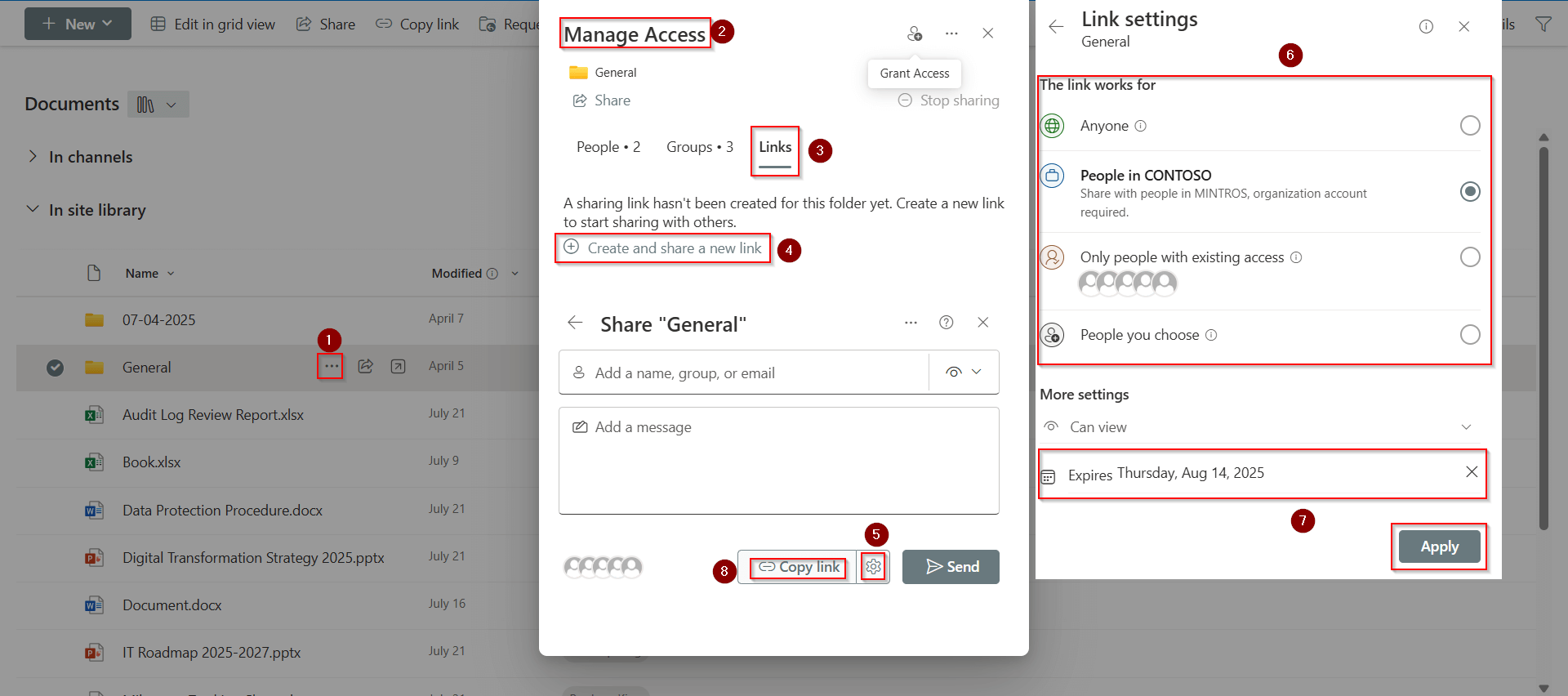Click the info icon in Link settings header
Screen dimensions: 1568x696
click(x=1426, y=26)
